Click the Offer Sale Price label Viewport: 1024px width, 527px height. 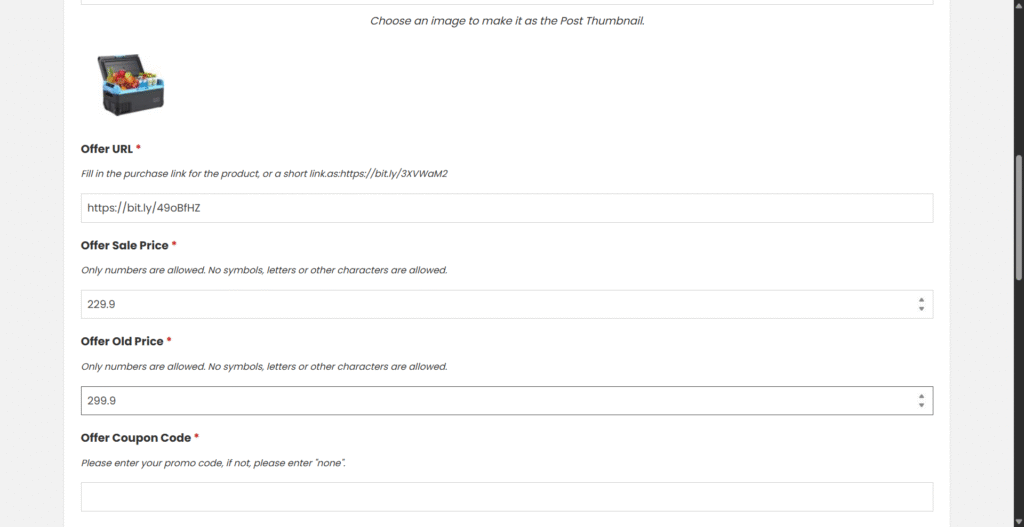(x=124, y=245)
